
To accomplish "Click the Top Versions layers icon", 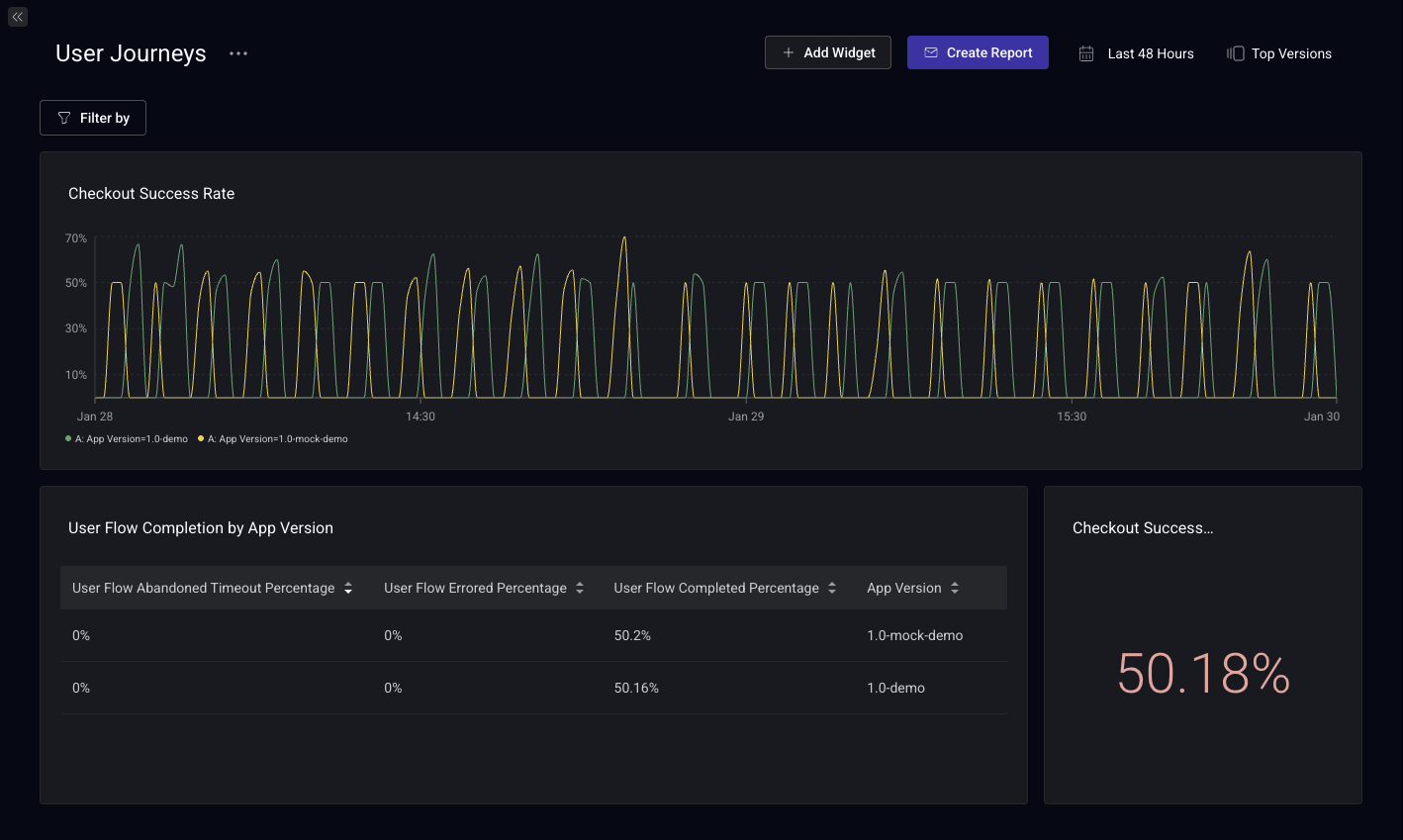I will (x=1235, y=53).
